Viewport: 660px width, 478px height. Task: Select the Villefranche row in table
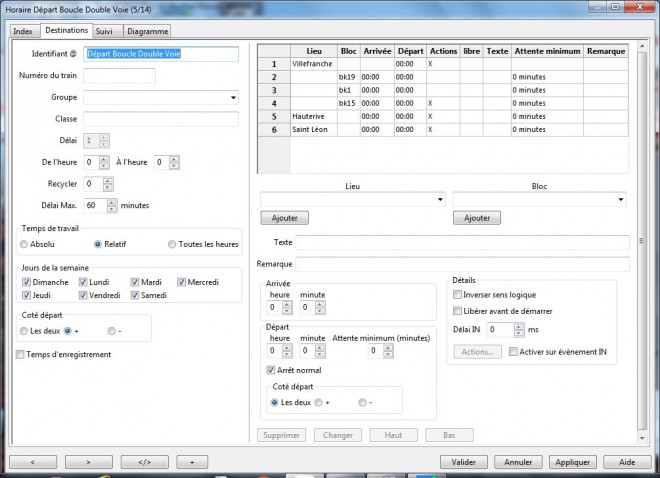(443, 64)
